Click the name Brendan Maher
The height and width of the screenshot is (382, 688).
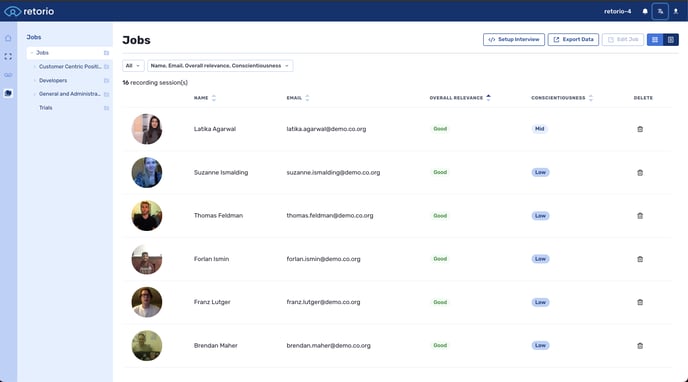tap(215, 346)
